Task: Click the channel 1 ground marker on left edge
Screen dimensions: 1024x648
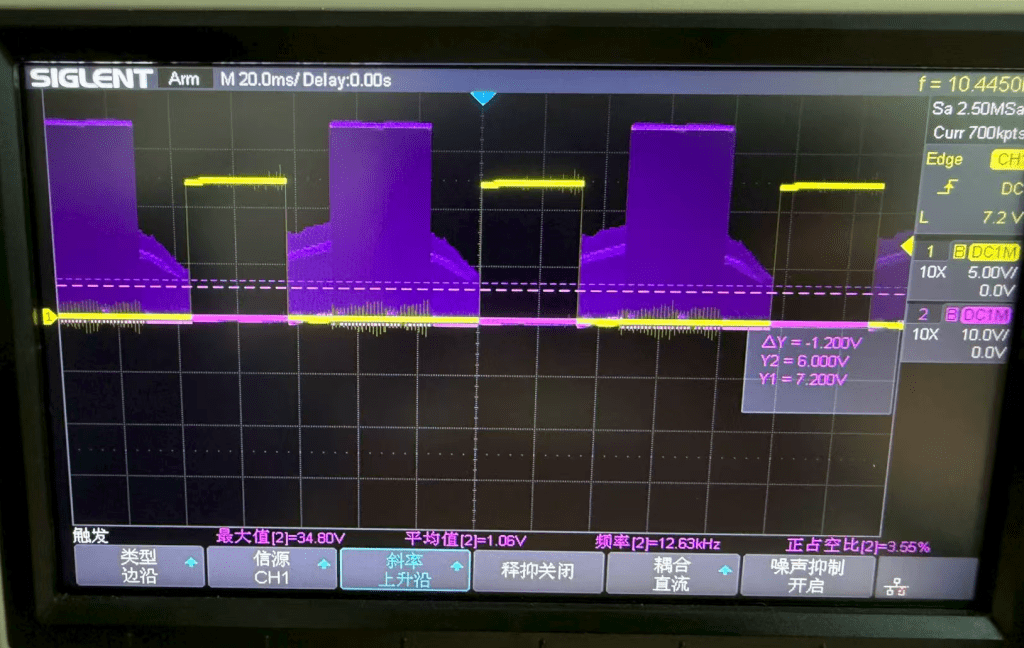Action: coord(47,317)
